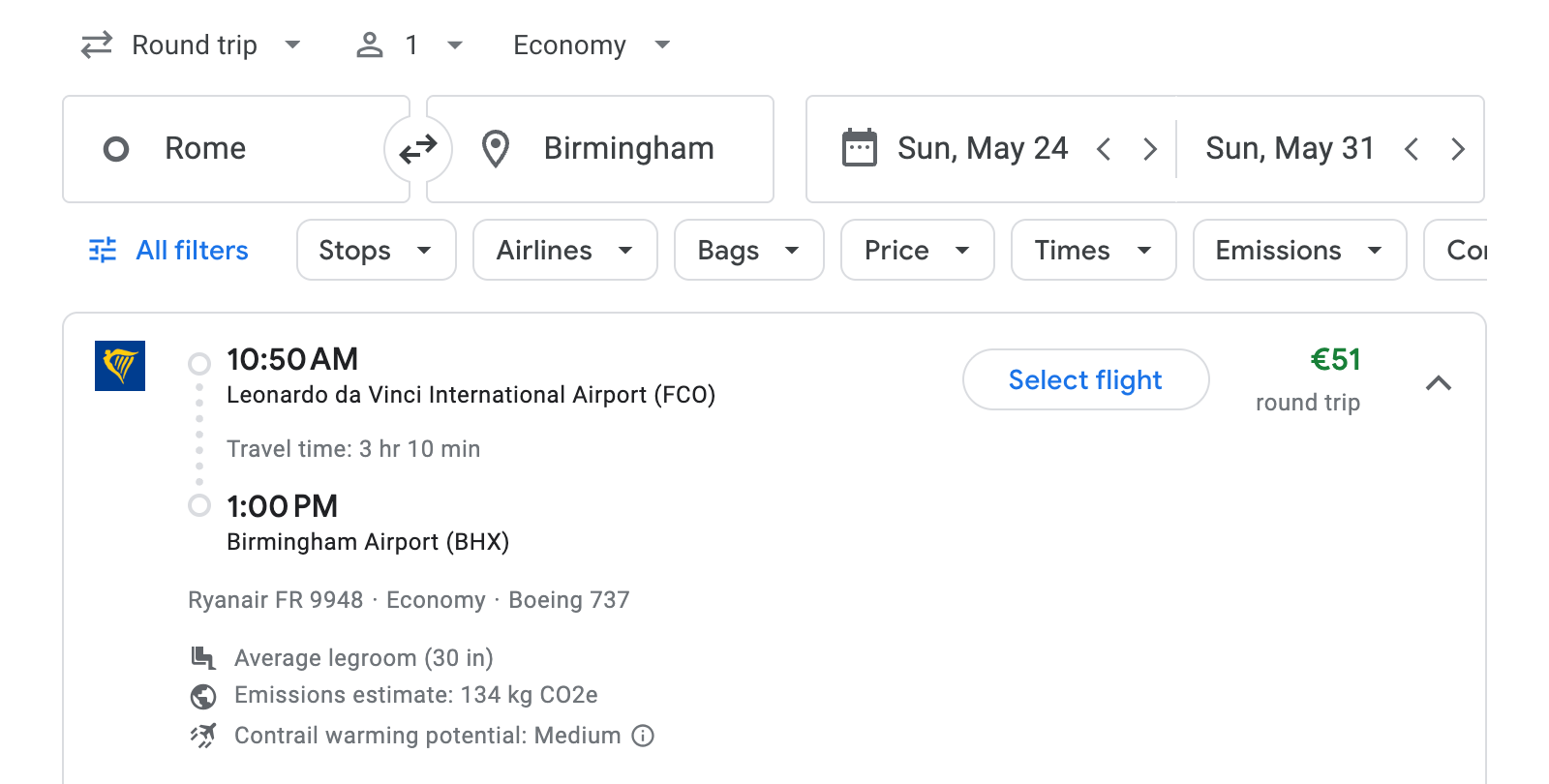Click the passenger person icon
The image size is (1549, 784).
pyautogui.click(x=369, y=45)
